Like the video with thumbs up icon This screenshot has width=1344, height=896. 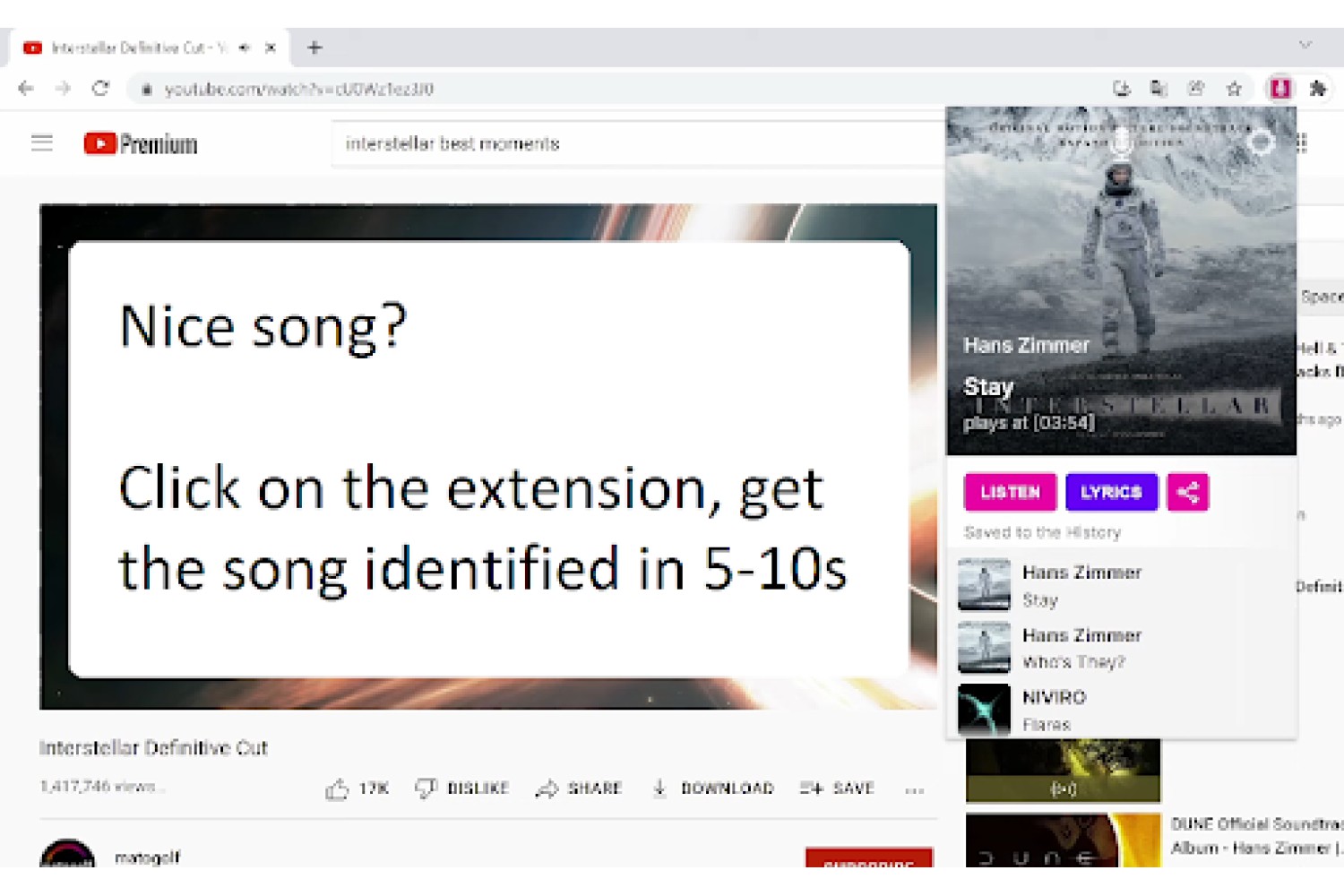coord(337,788)
